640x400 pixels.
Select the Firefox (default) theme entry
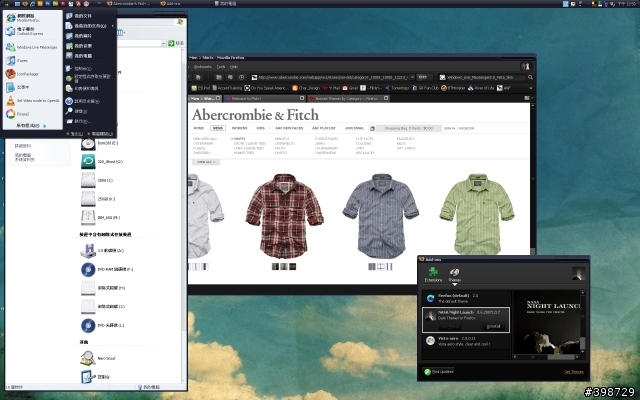[466, 298]
